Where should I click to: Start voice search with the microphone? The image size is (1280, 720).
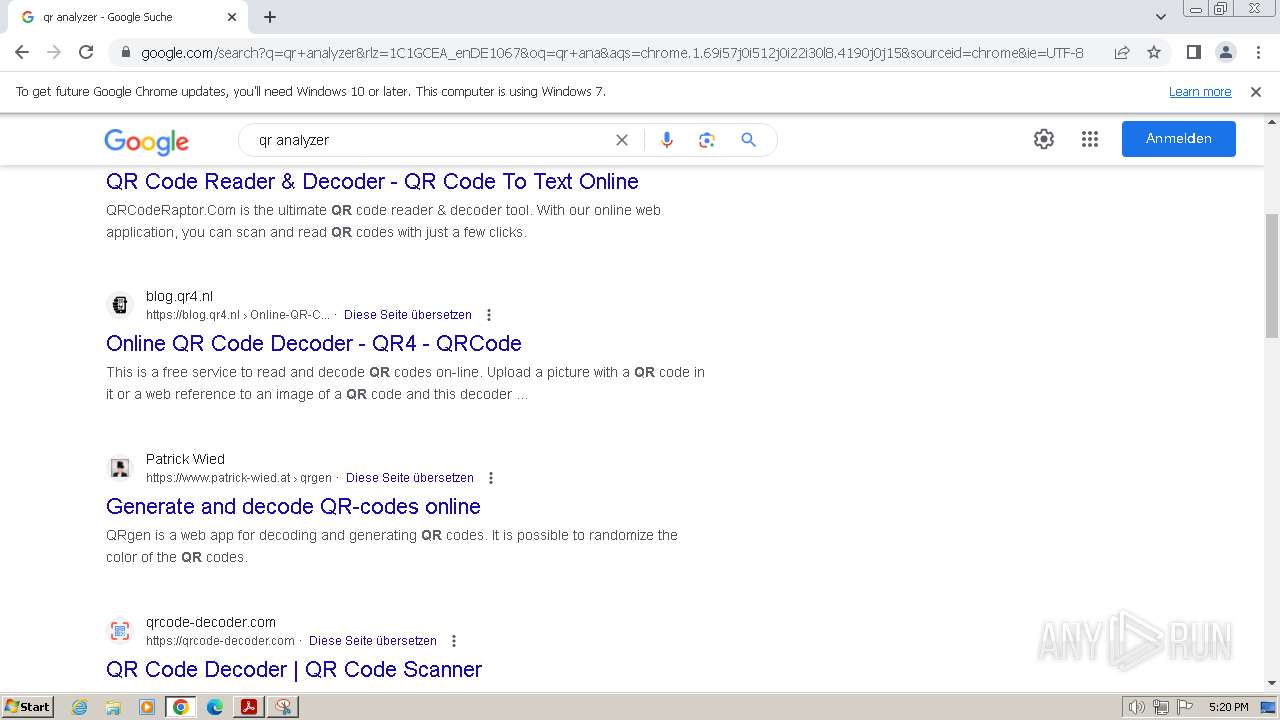pyautogui.click(x=667, y=140)
